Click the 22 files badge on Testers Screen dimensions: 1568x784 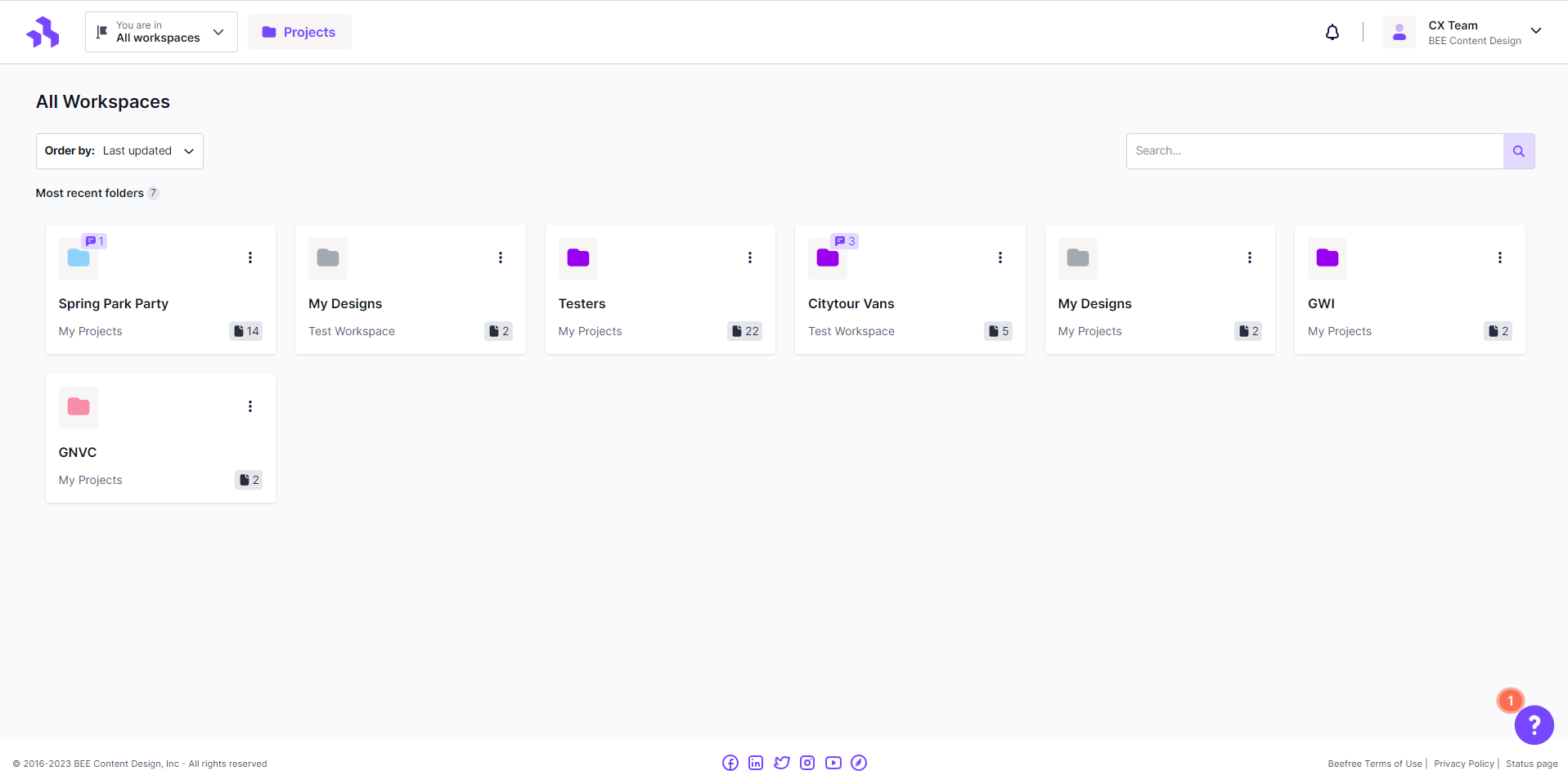745,331
